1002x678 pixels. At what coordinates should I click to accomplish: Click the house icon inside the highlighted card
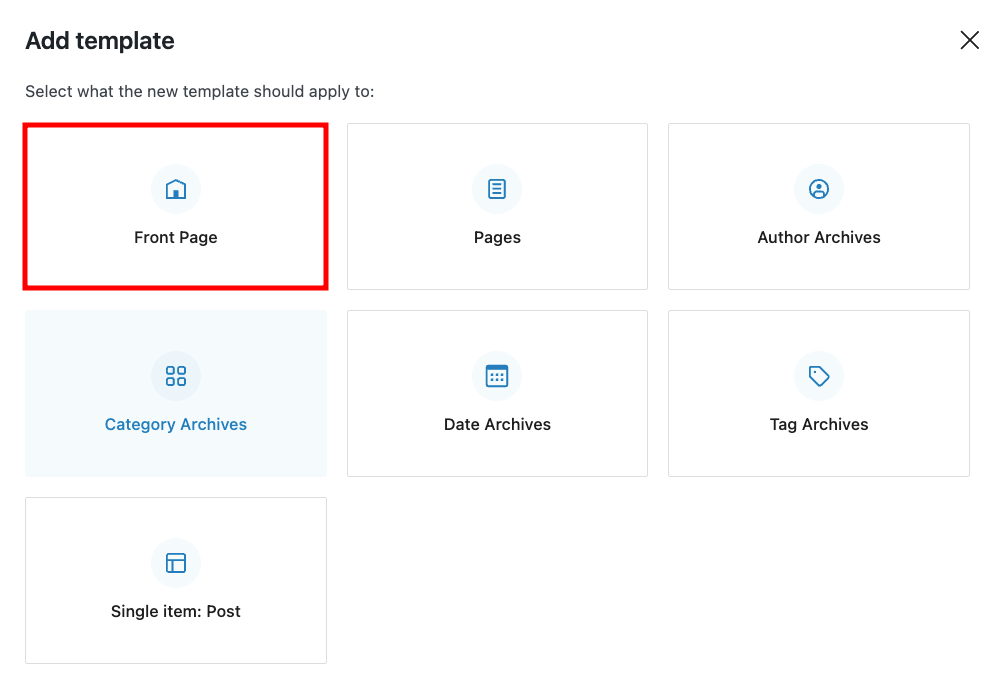[176, 189]
